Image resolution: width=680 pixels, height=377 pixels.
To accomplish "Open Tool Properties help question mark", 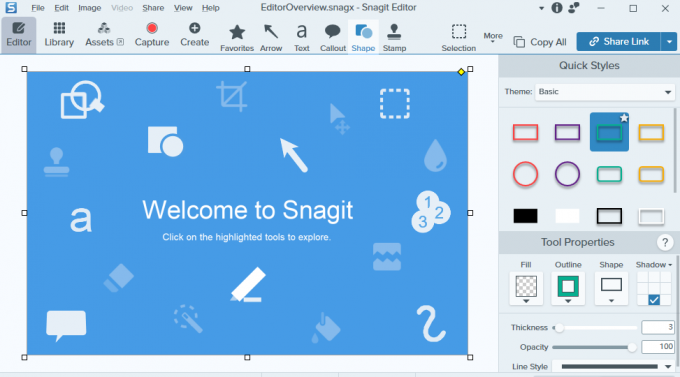I will pos(665,242).
